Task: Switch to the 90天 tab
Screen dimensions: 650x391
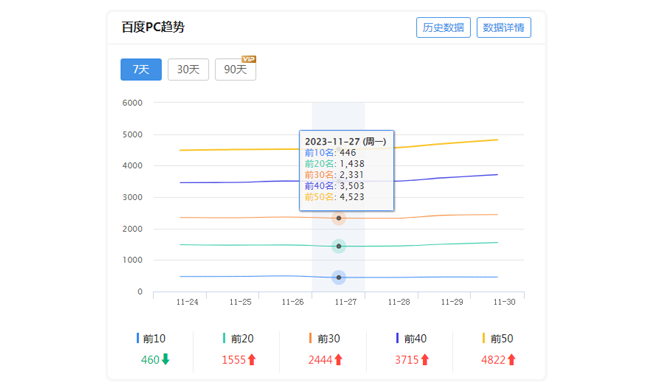Action: (235, 69)
